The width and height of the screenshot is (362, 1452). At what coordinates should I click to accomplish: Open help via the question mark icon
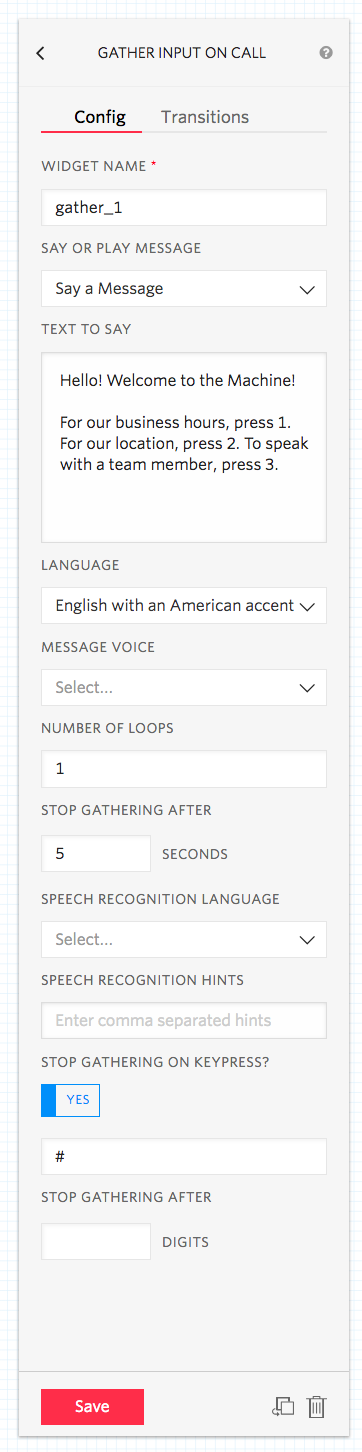tap(326, 53)
